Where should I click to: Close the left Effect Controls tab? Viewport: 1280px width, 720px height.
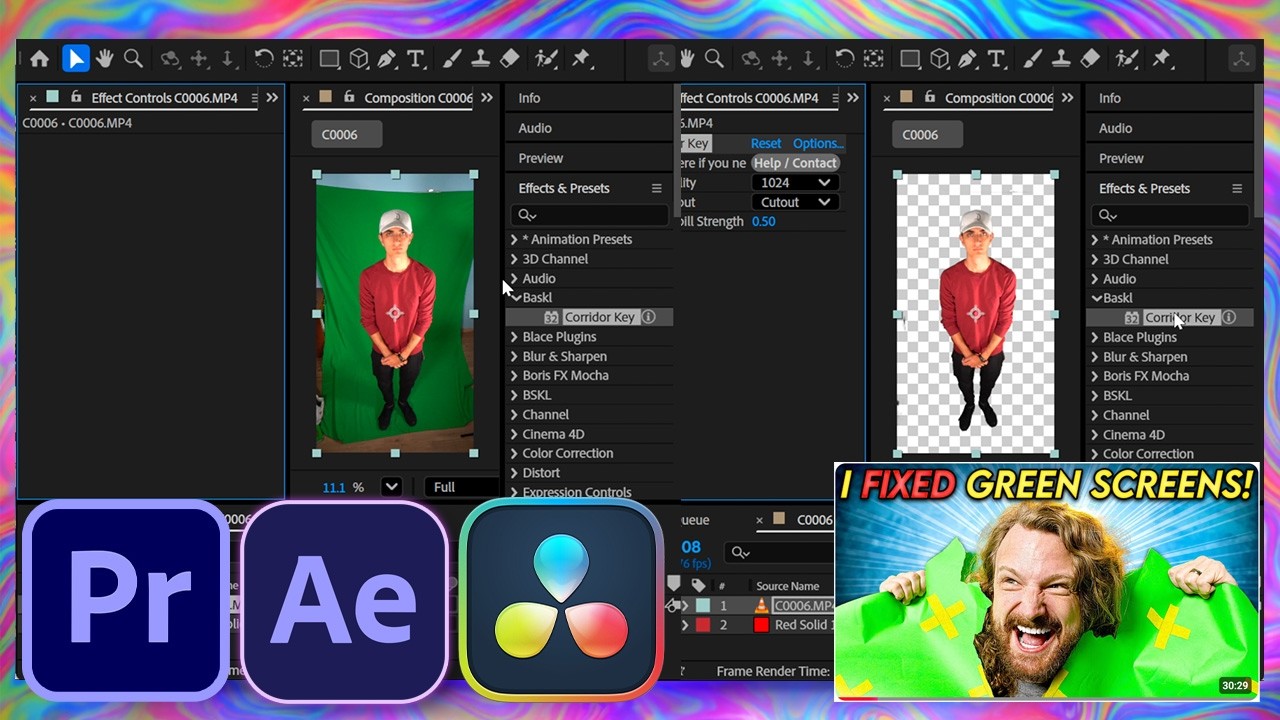[x=33, y=98]
